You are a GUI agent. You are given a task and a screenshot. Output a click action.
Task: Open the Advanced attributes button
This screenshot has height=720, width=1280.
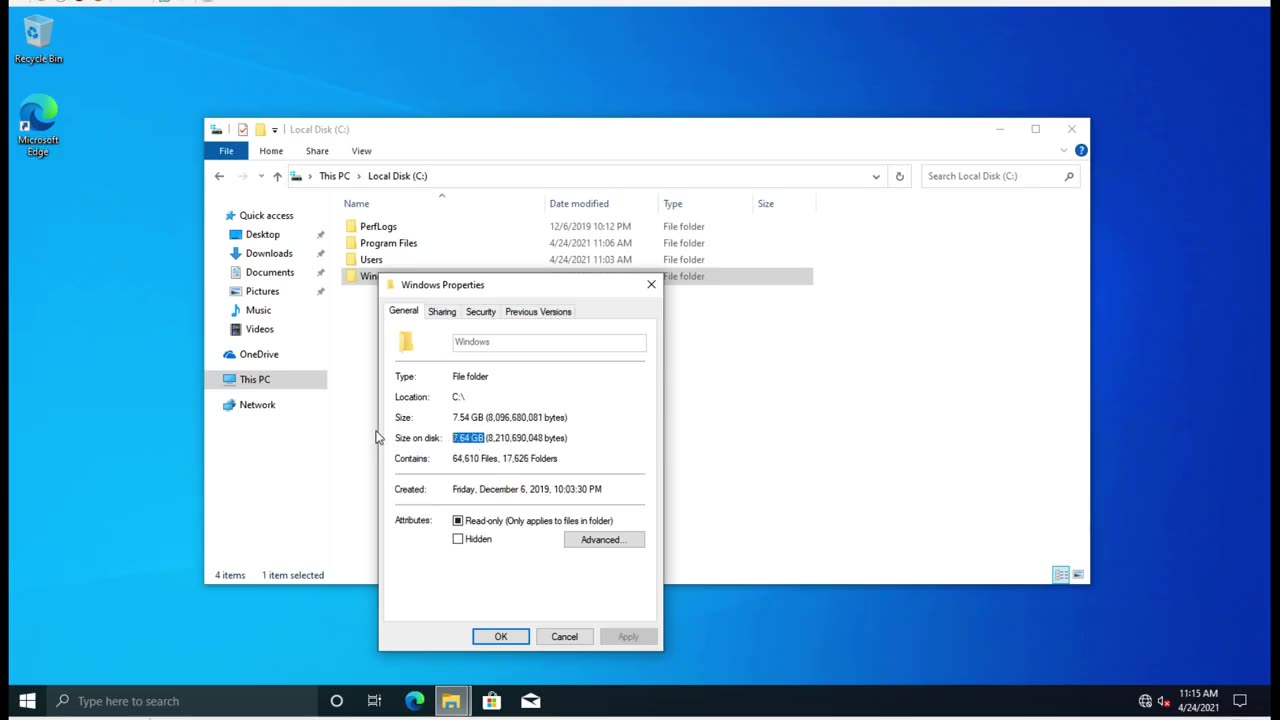pyautogui.click(x=604, y=540)
